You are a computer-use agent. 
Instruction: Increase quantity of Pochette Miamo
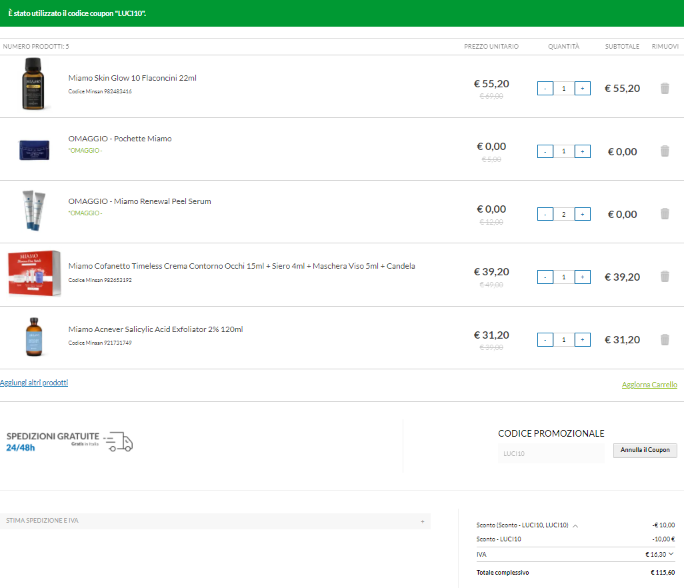tap(583, 152)
